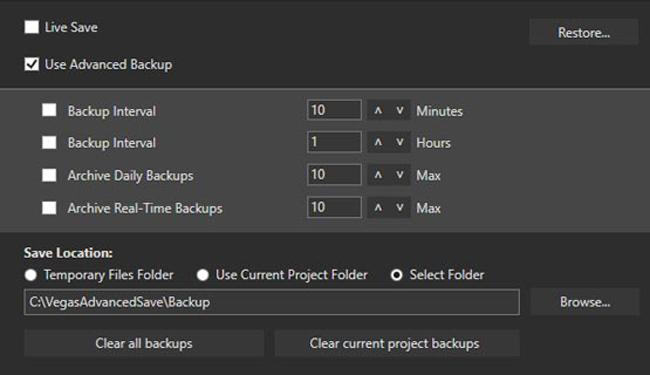This screenshot has width=650, height=375.
Task: Uncheck Use Advanced Backup
Action: (x=32, y=64)
